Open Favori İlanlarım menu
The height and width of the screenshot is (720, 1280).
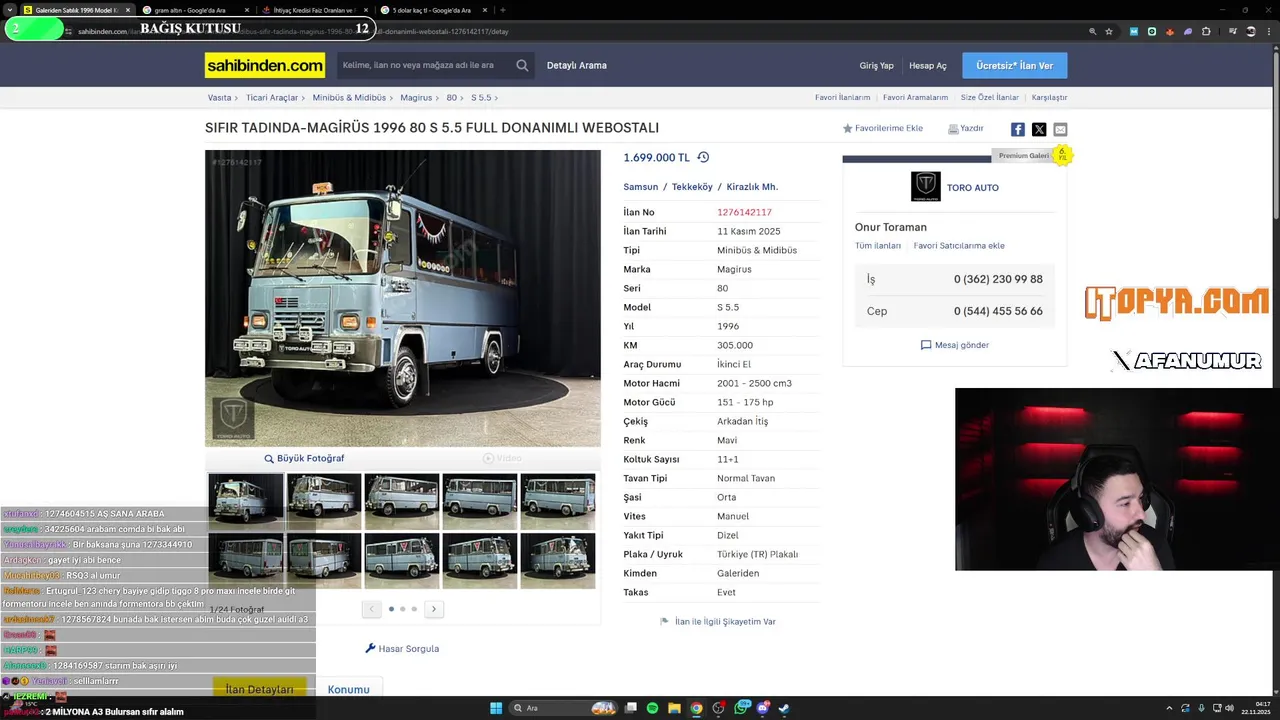pyautogui.click(x=842, y=98)
